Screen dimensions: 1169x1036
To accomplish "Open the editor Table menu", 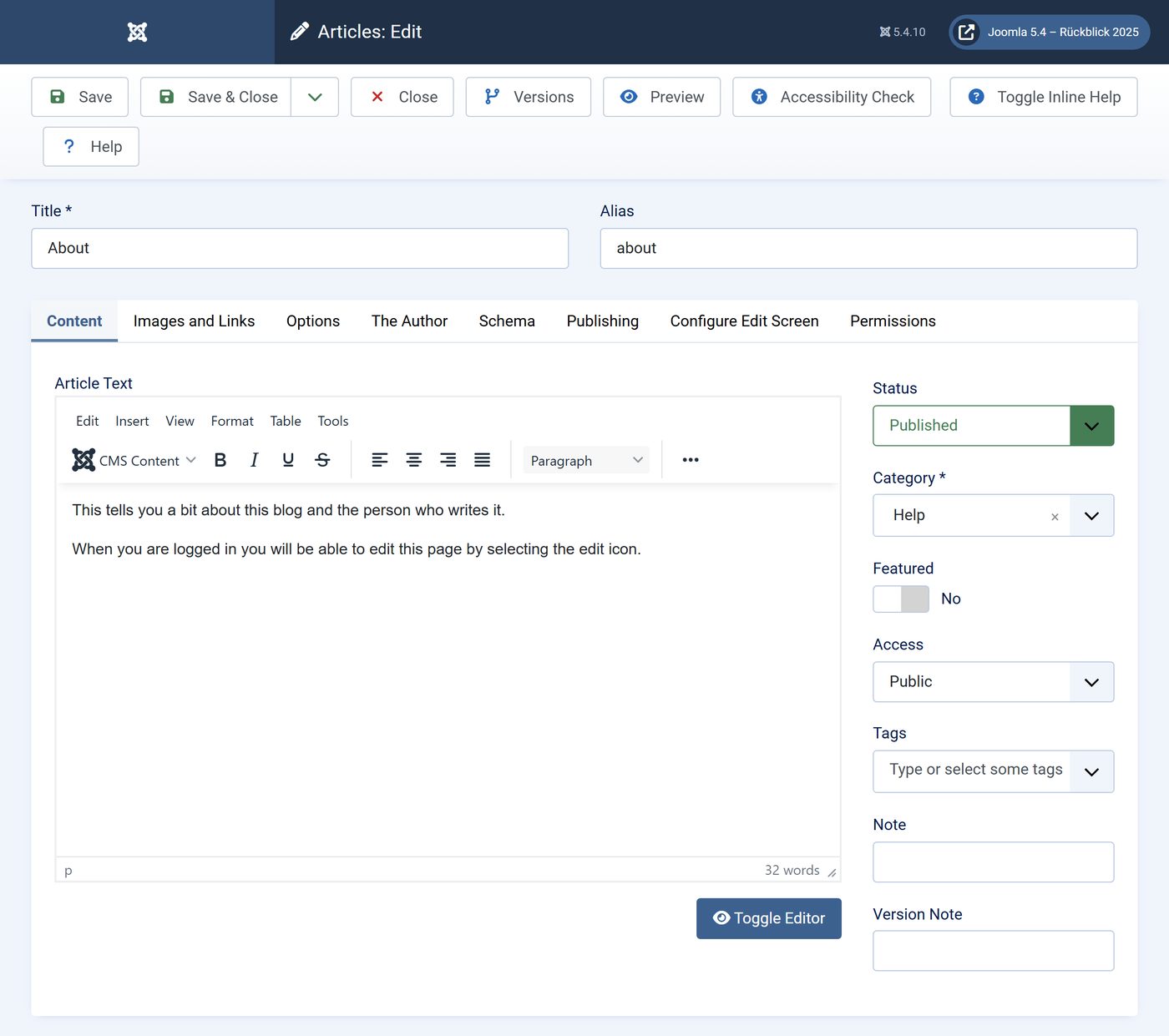I will (286, 421).
